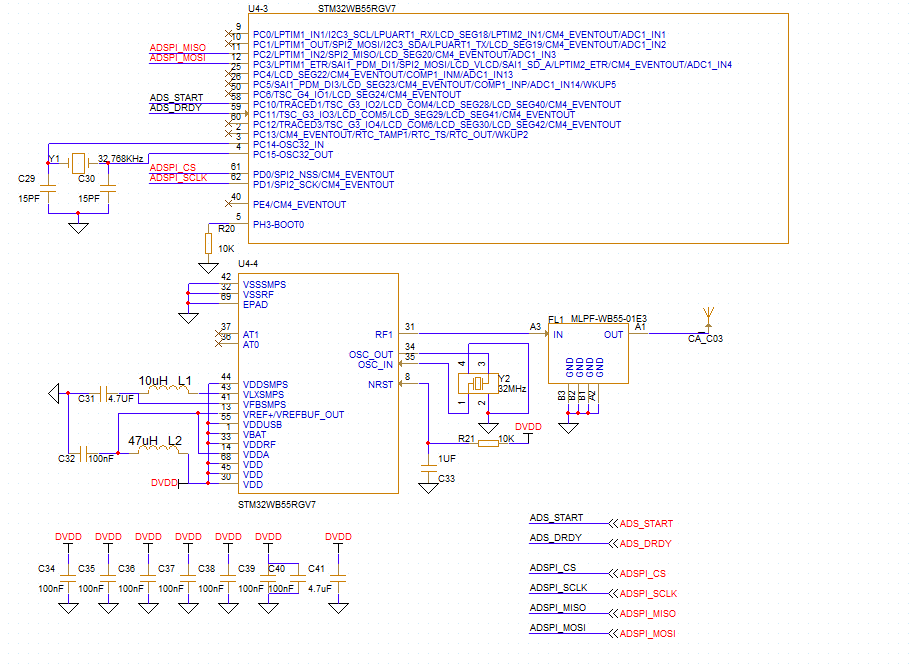
Task: Select capacitor C33 1UF symbol
Action: pyautogui.click(x=429, y=469)
